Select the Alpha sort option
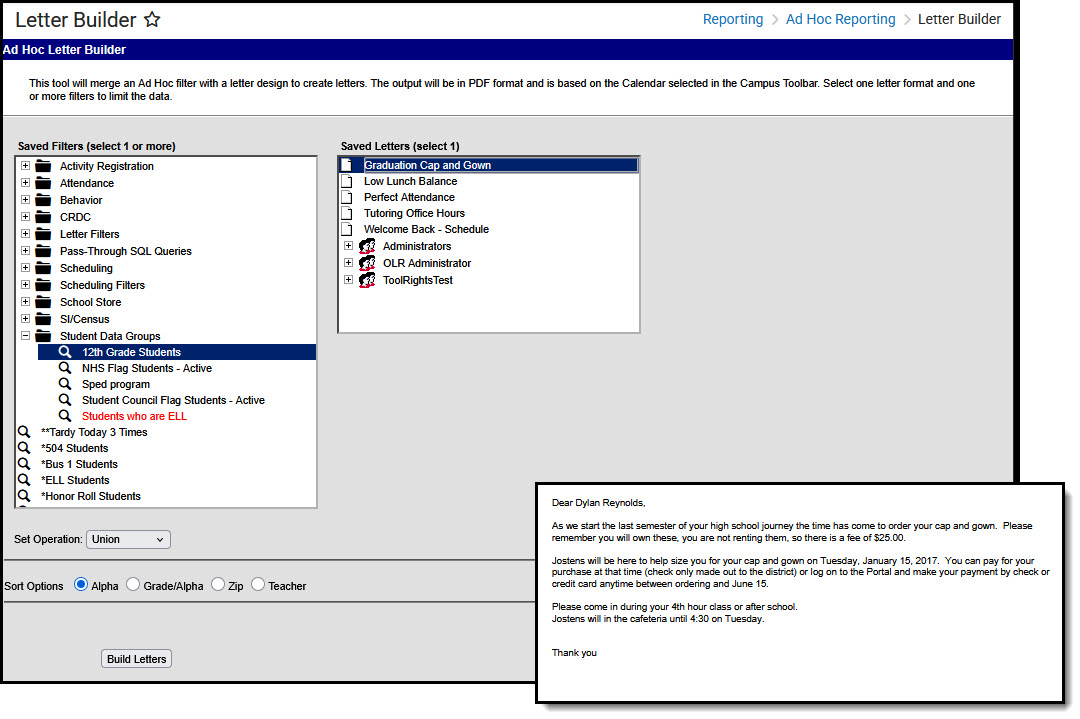 pos(81,585)
